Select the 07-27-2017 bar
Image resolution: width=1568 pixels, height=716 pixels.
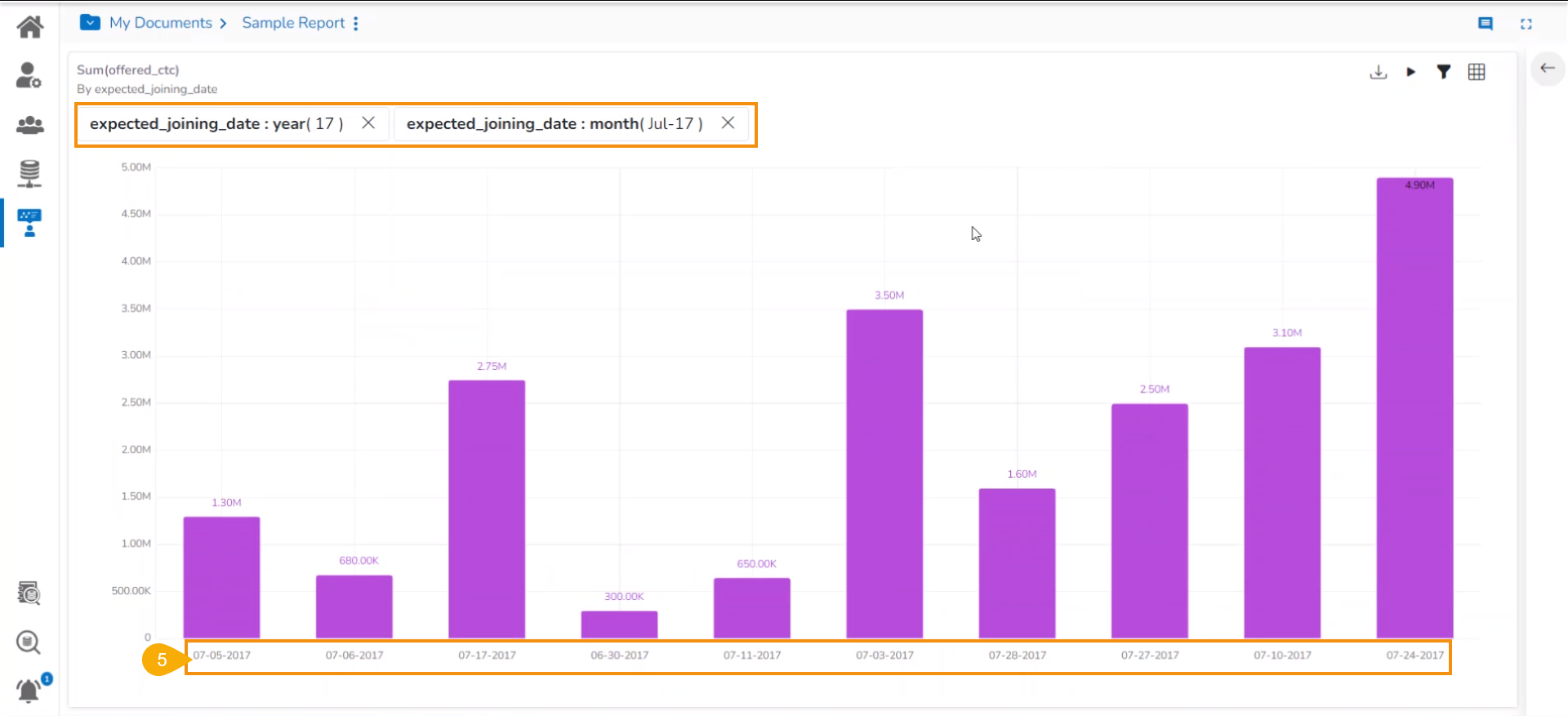[x=1150, y=521]
